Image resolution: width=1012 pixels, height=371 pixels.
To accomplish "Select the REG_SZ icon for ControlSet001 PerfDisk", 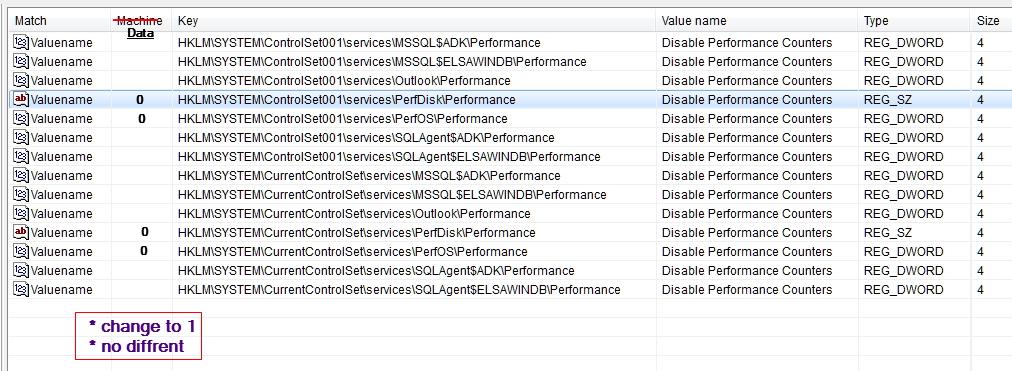I will (21, 100).
